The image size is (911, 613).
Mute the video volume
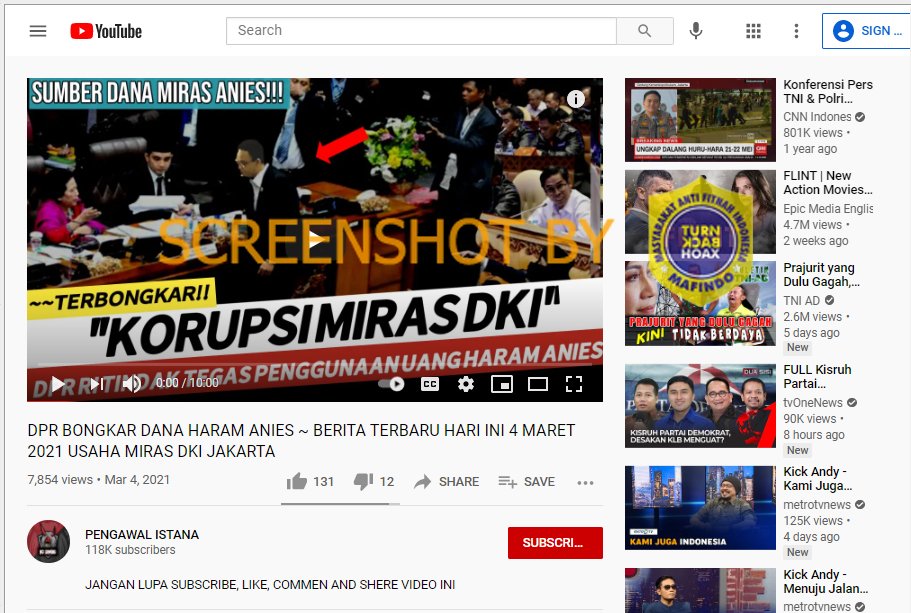132,383
